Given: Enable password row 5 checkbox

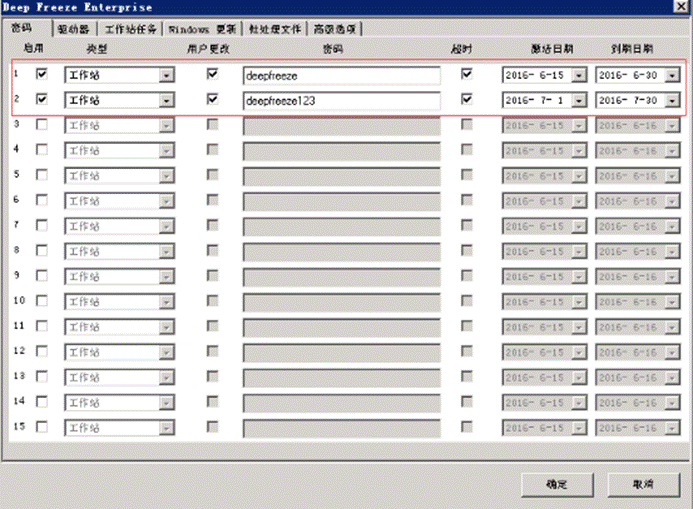Looking at the screenshot, I should pyautogui.click(x=42, y=175).
